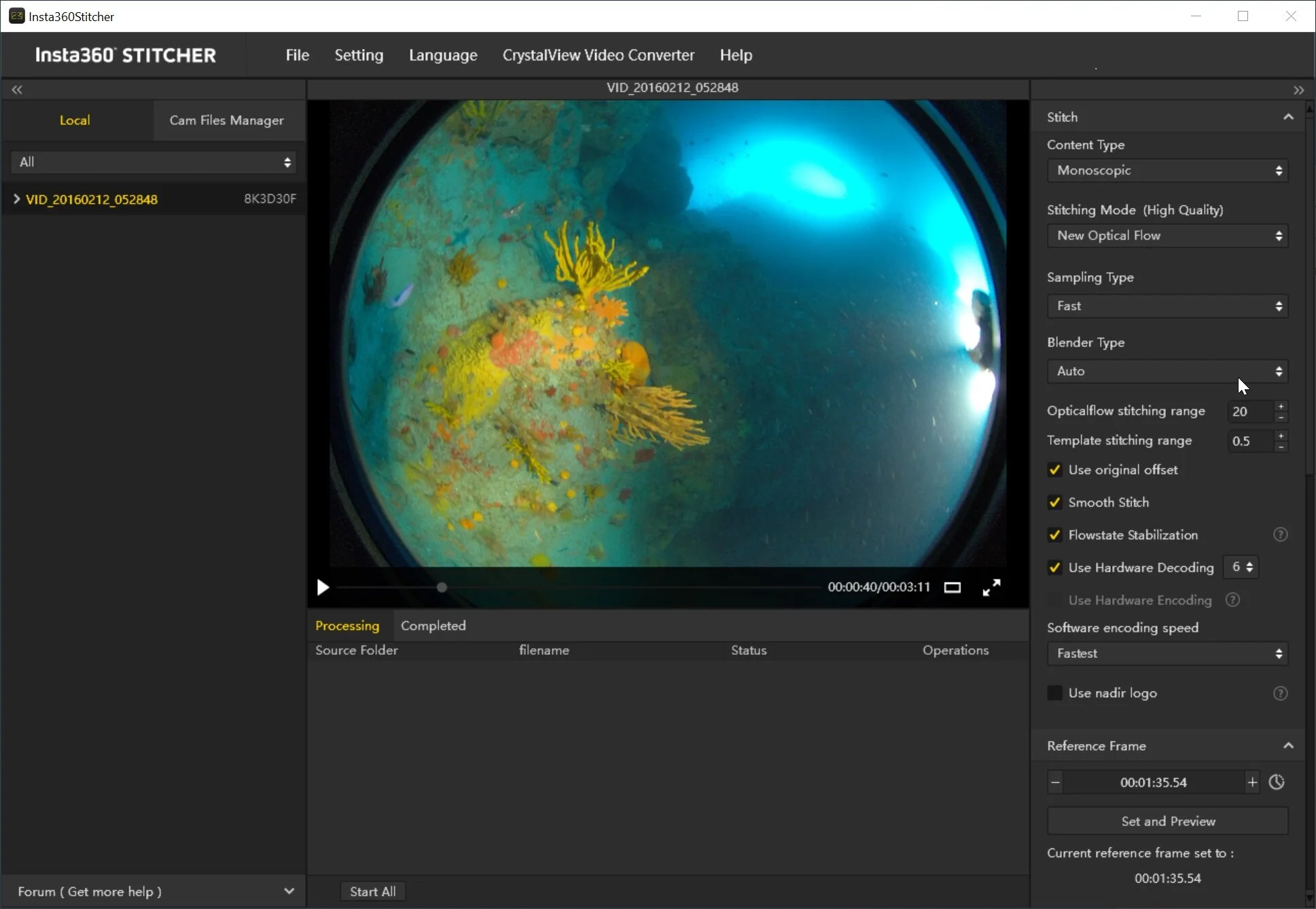Open Use Hardware Encoding help icon
Screen dimensions: 1316x909
pyautogui.click(x=1232, y=600)
